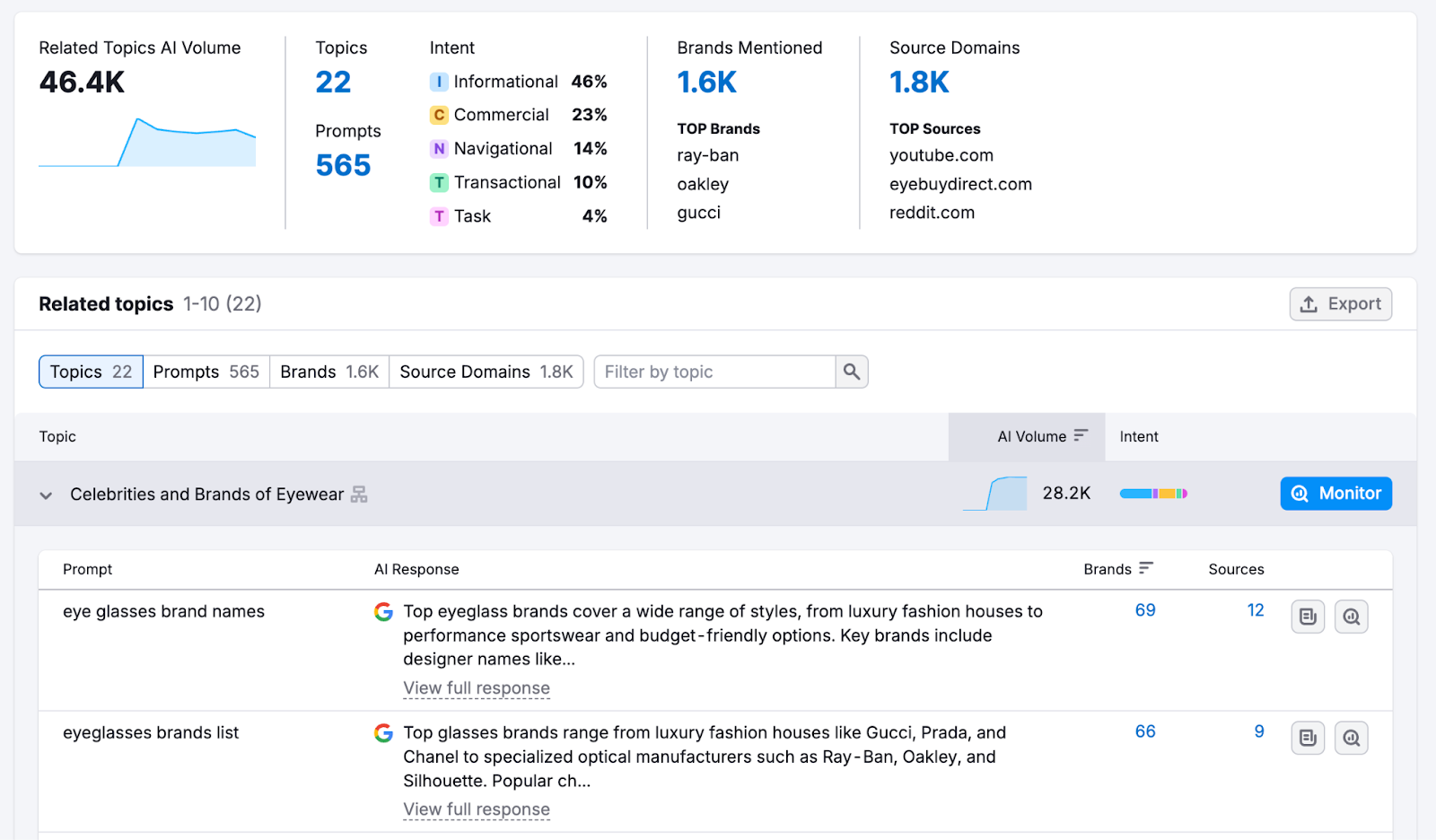
Task: Switch to the Prompts tab
Action: [x=206, y=372]
